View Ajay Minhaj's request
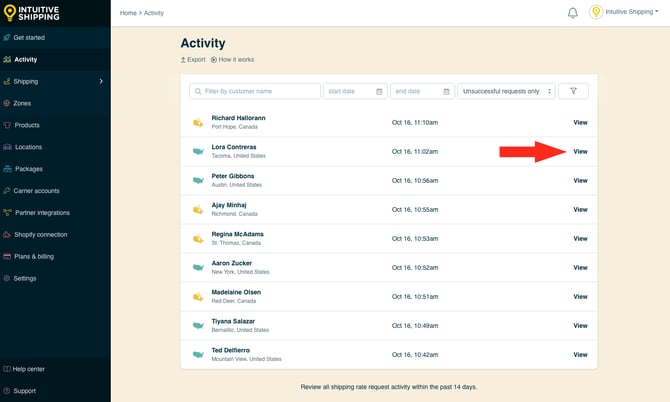 (580, 210)
